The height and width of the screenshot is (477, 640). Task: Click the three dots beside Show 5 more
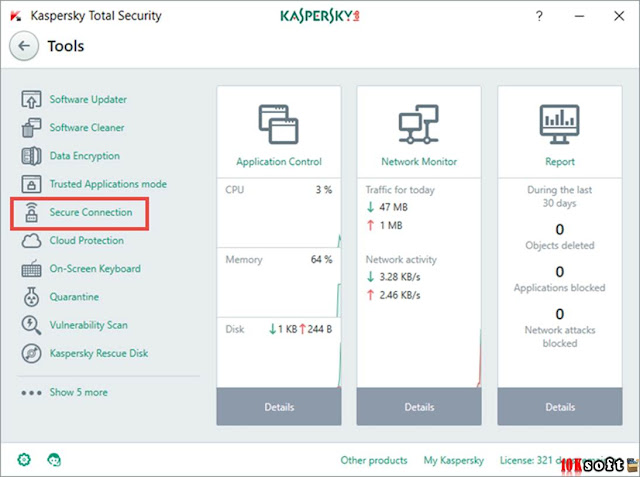coord(31,393)
